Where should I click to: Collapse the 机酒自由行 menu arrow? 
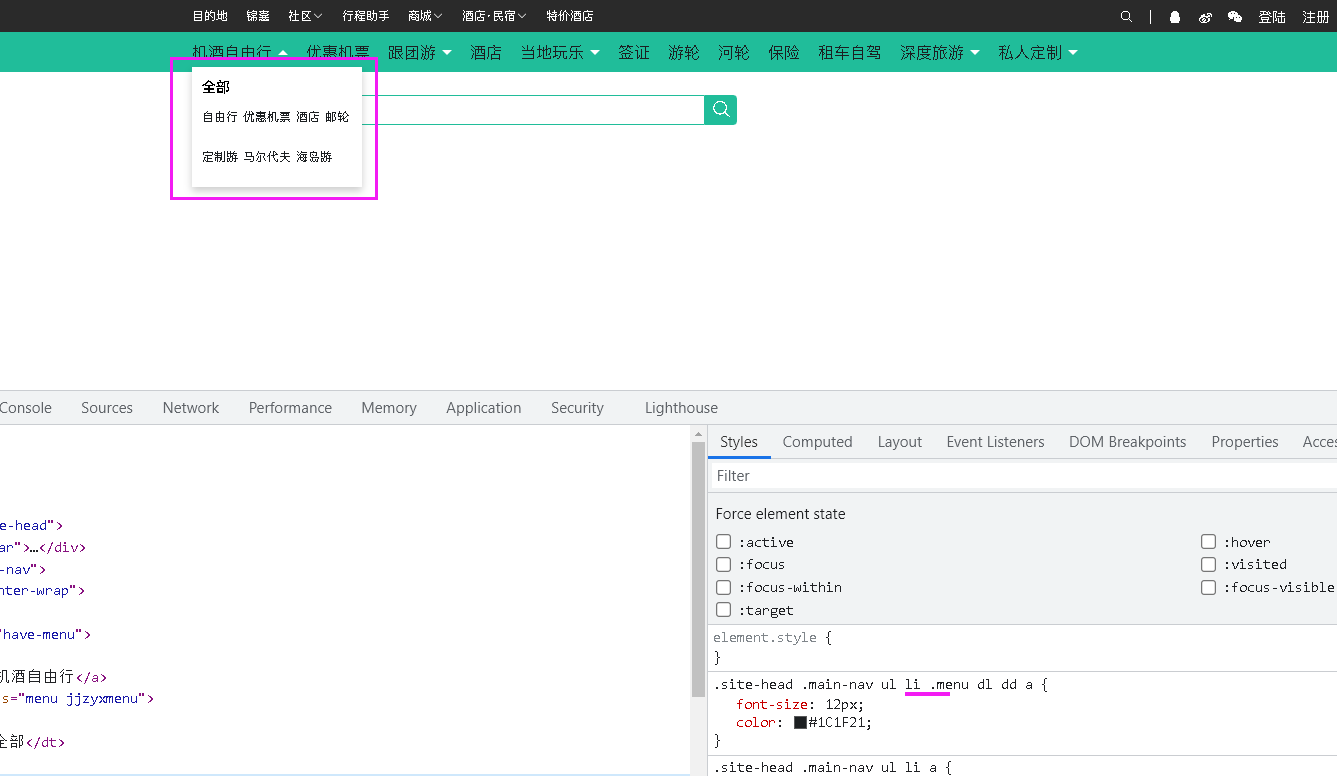[283, 53]
